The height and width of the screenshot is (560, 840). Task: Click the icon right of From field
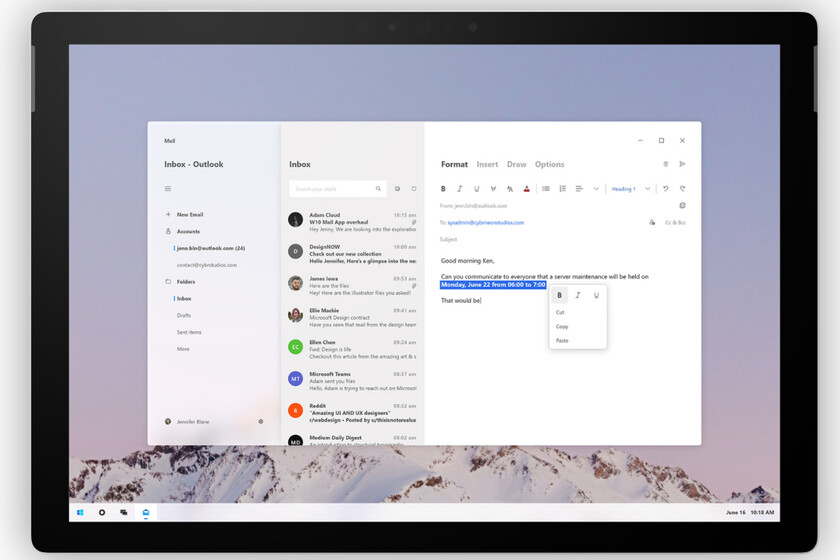682,205
